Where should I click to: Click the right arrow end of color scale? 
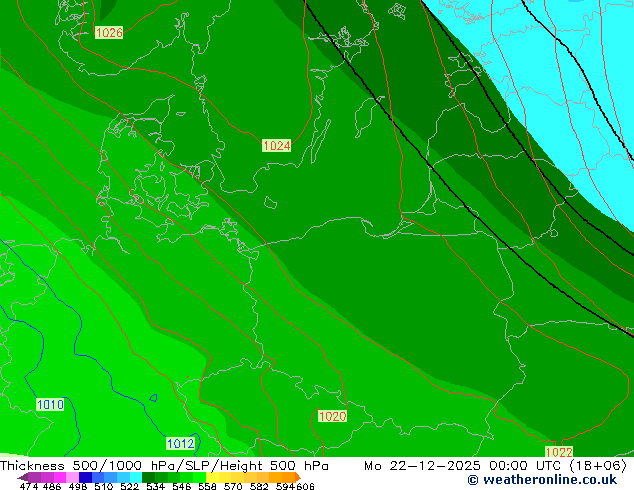point(298,477)
